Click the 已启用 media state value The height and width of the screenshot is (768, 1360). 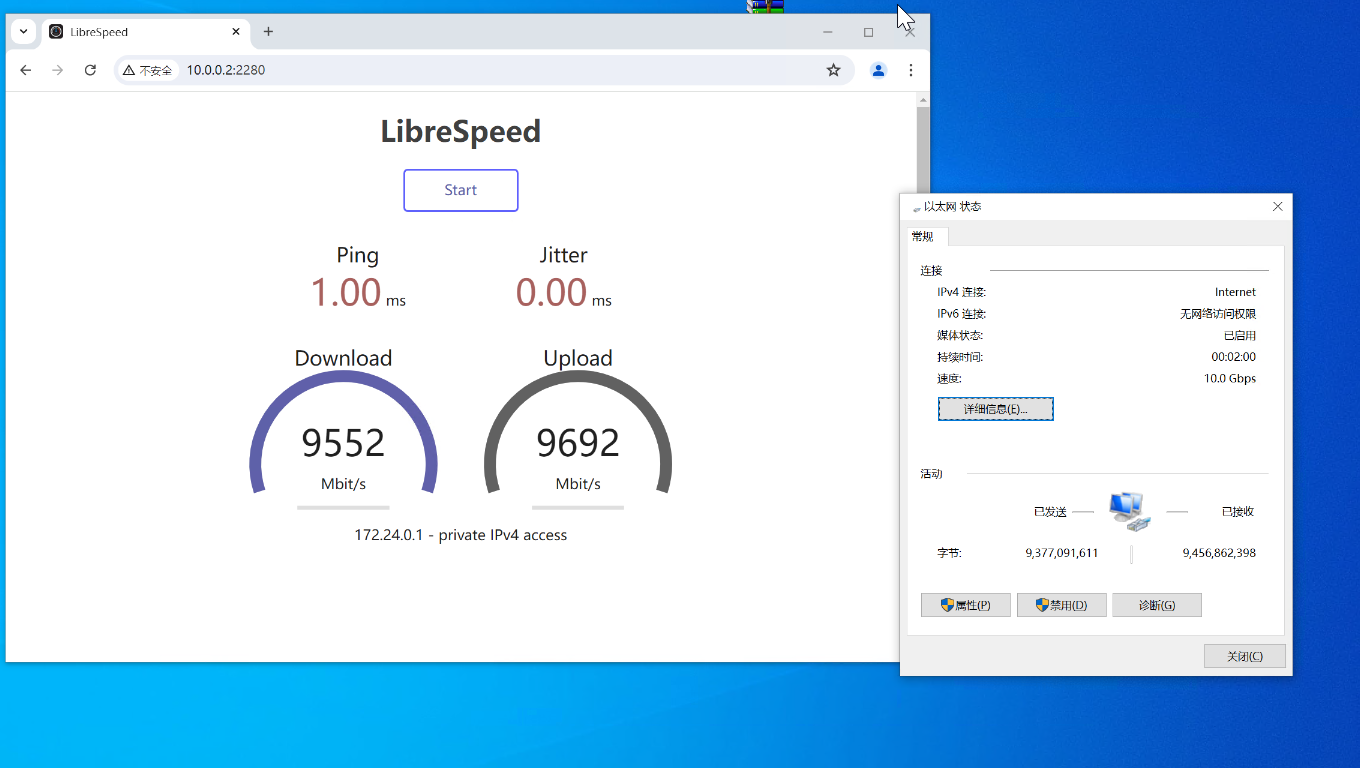[x=1240, y=336]
